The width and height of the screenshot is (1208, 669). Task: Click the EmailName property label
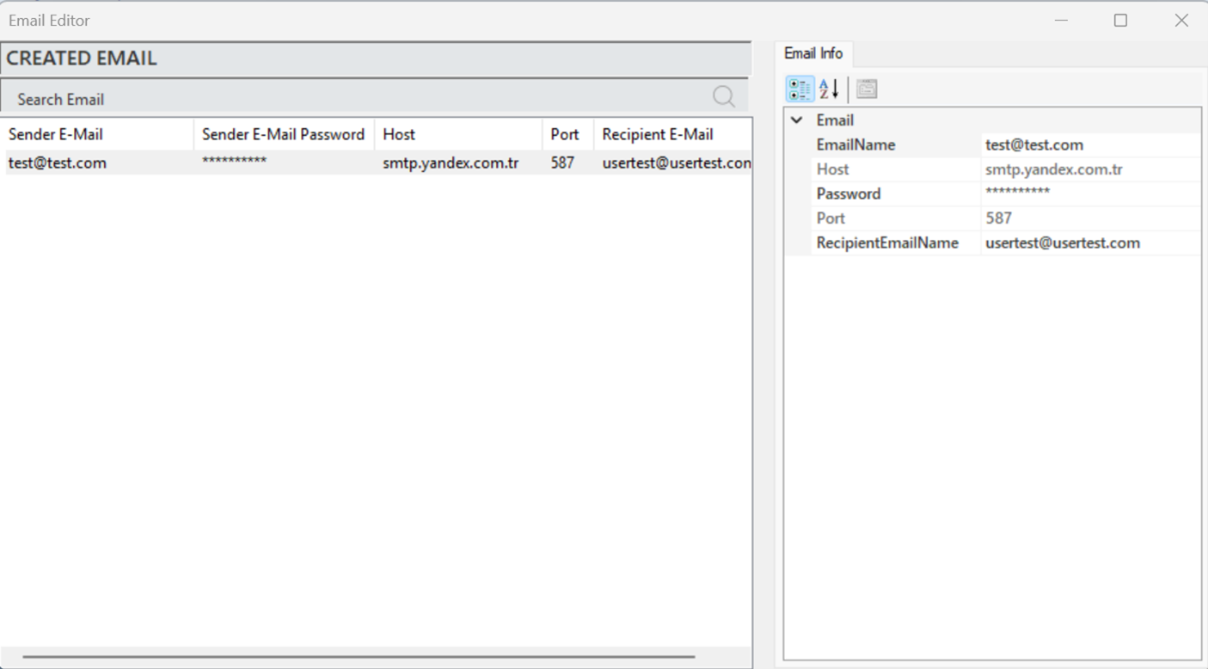pyautogui.click(x=855, y=145)
